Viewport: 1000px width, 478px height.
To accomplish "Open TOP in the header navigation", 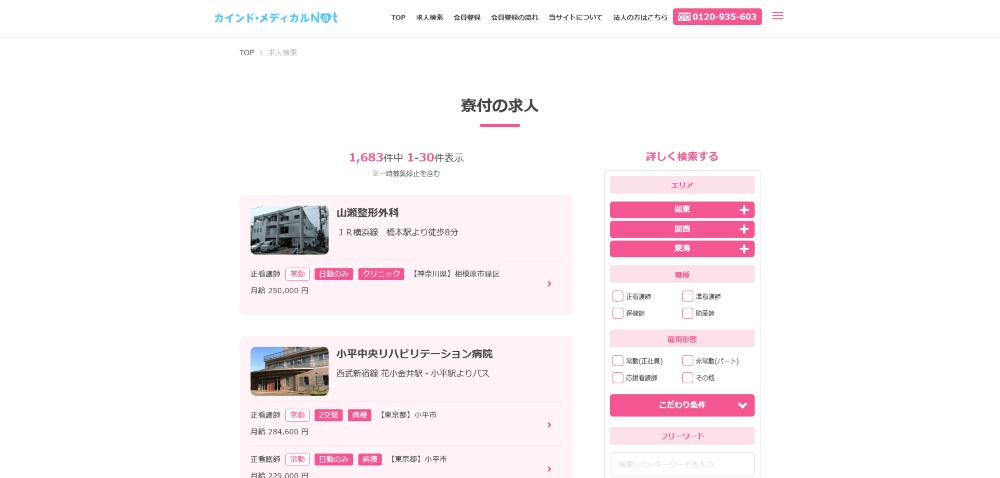I will point(398,17).
